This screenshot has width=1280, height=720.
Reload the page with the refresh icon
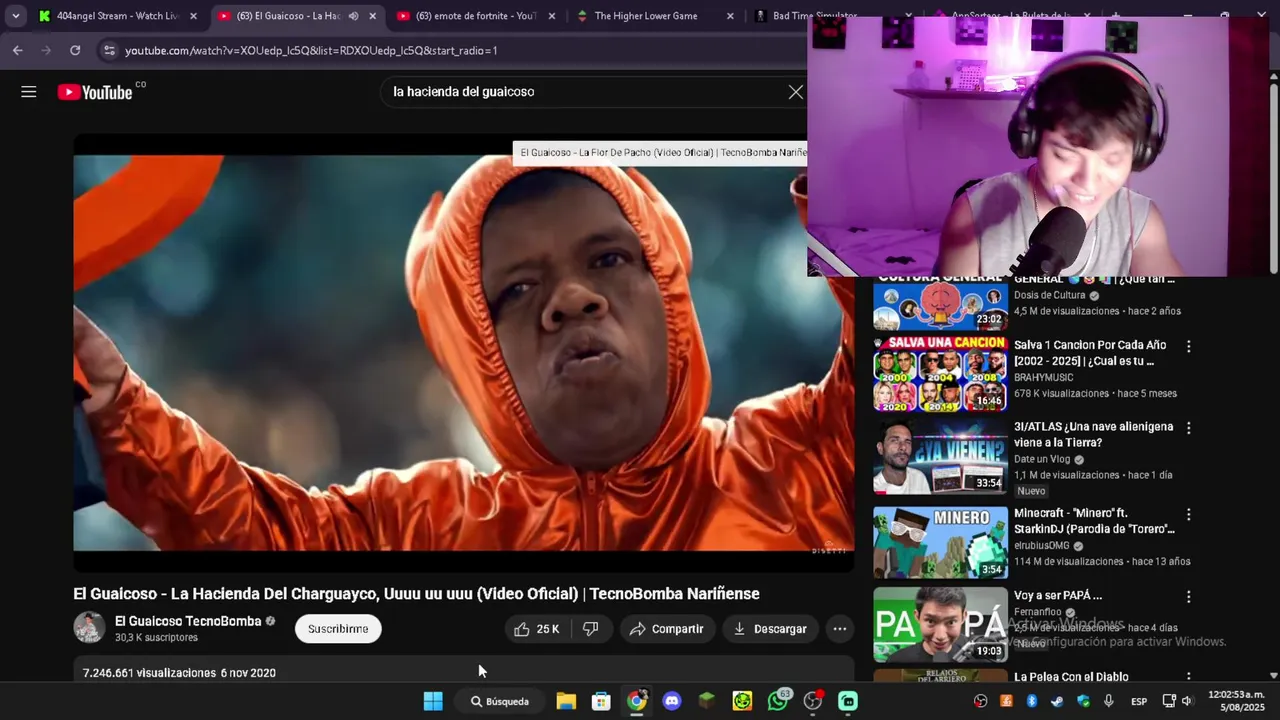point(75,50)
